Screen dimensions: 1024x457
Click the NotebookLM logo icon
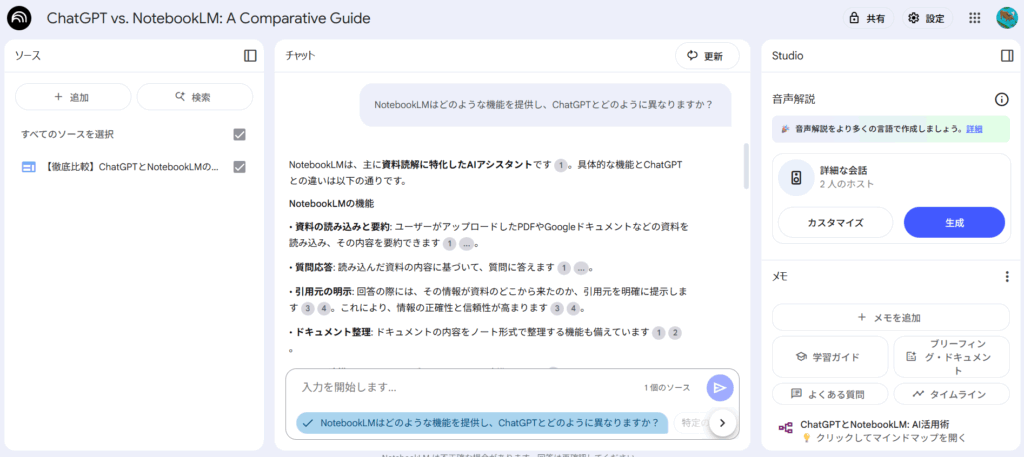point(19,18)
